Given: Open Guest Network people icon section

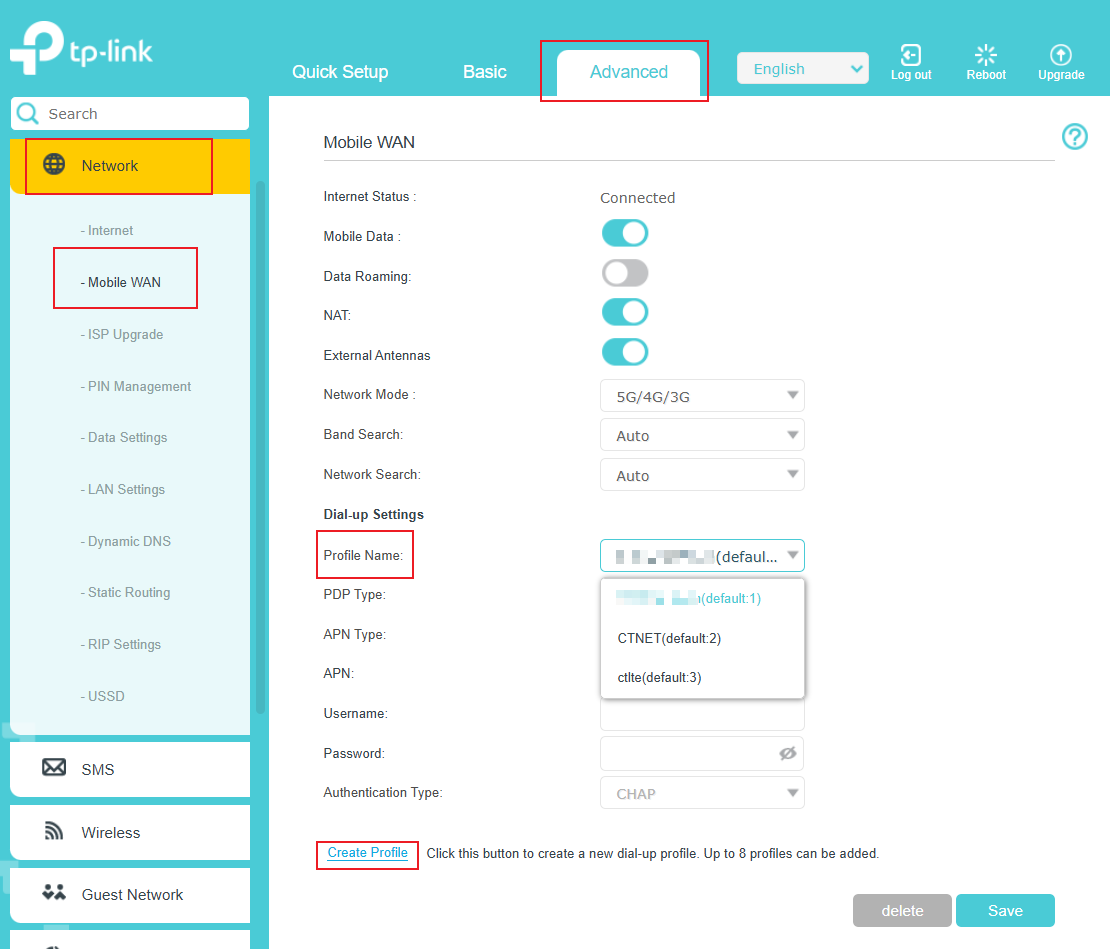Looking at the screenshot, I should (x=54, y=894).
